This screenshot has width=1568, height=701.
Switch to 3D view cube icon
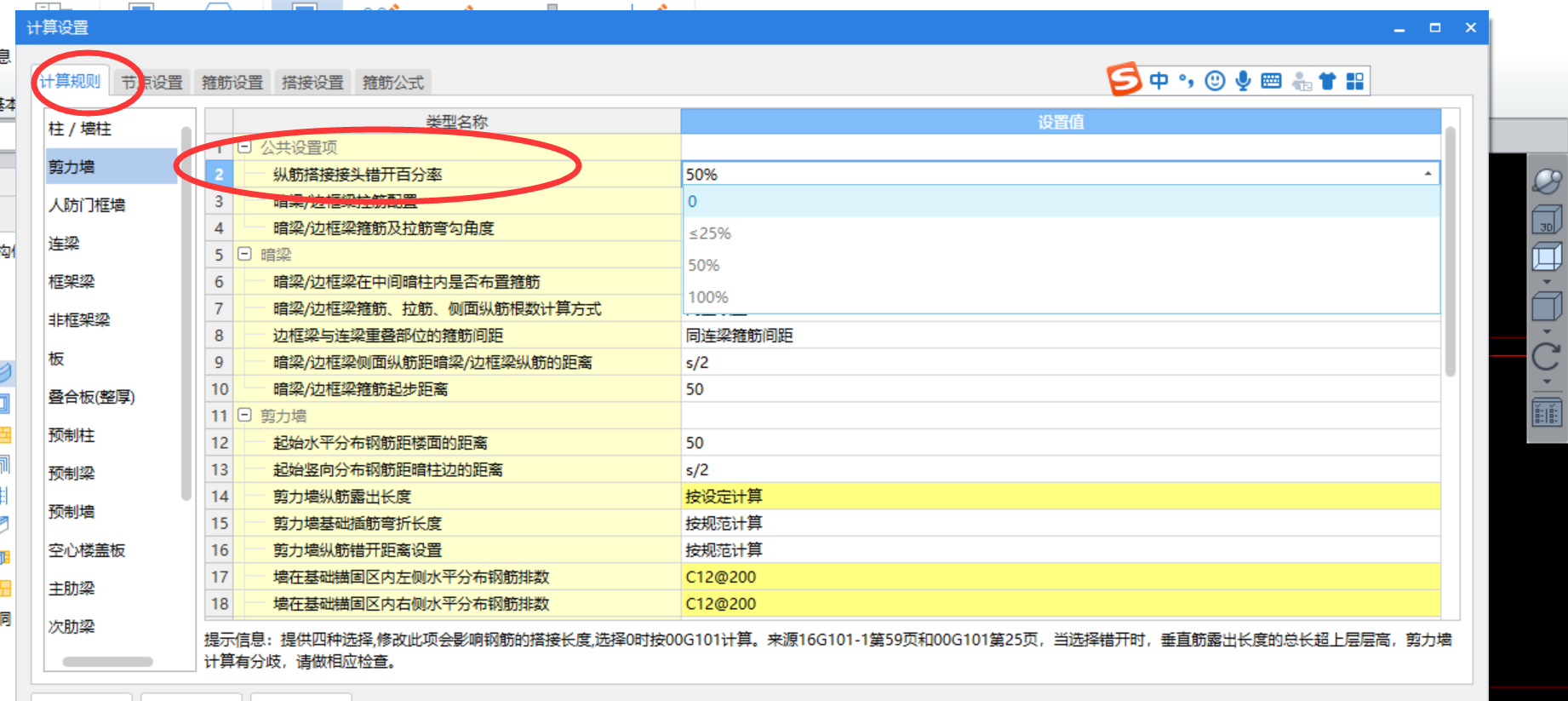point(1547,220)
